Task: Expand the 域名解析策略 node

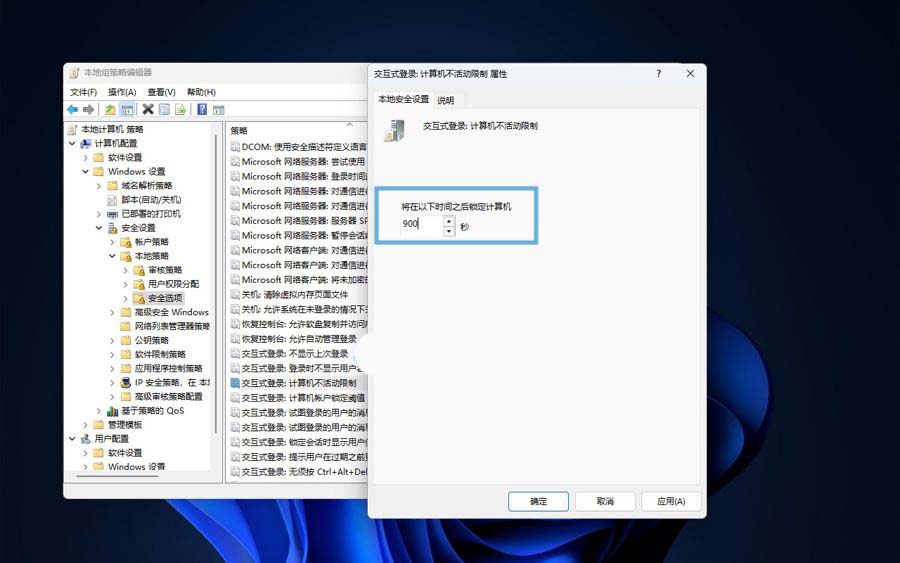Action: 99,185
